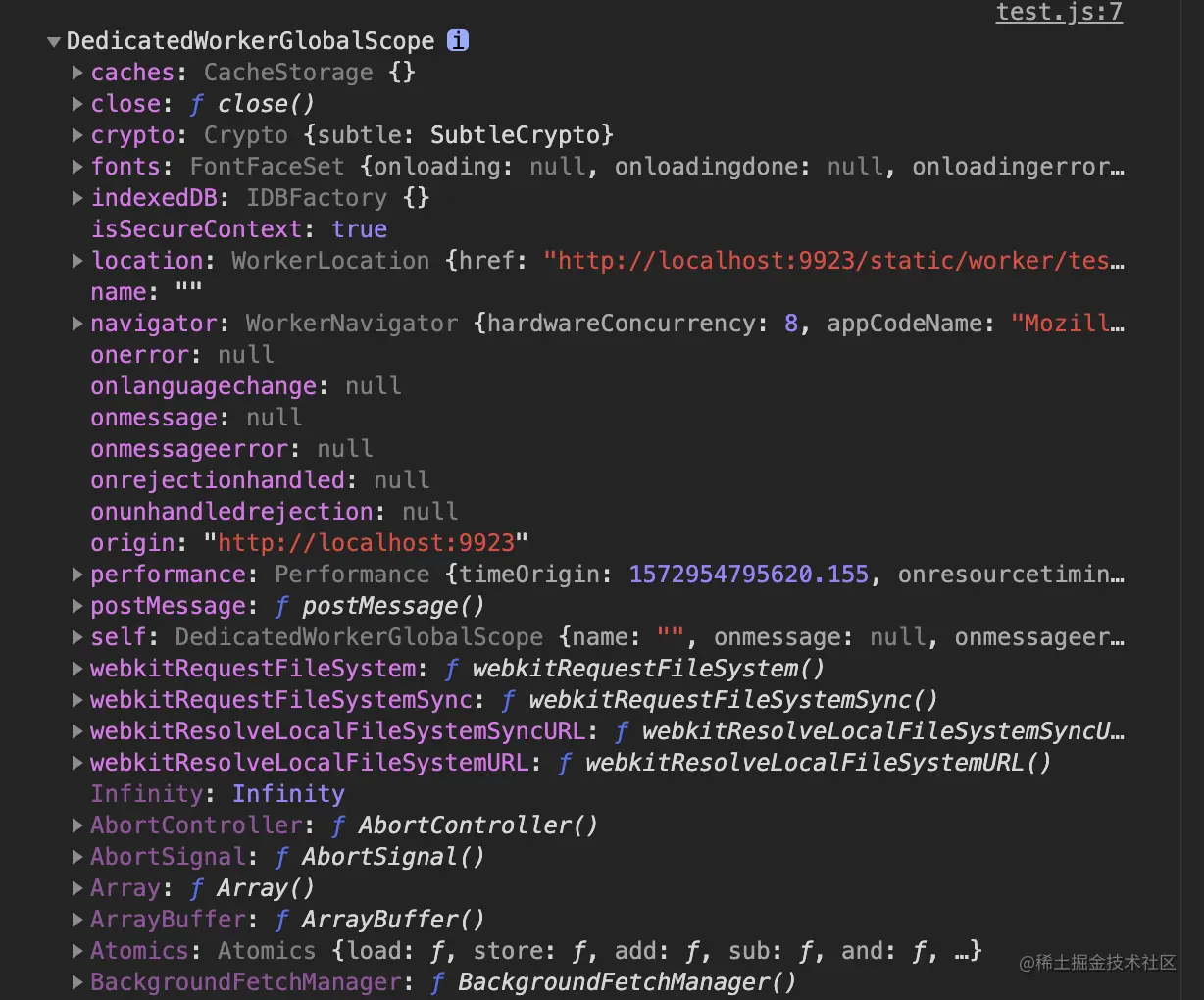Expand the caches property
This screenshot has width=1204, height=1000.
tap(77, 73)
